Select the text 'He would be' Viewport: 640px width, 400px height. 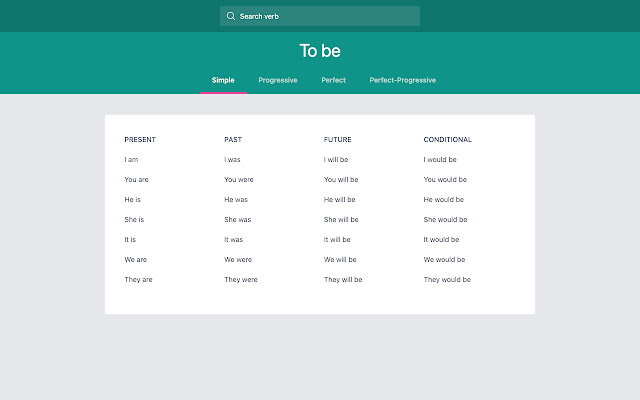point(443,200)
